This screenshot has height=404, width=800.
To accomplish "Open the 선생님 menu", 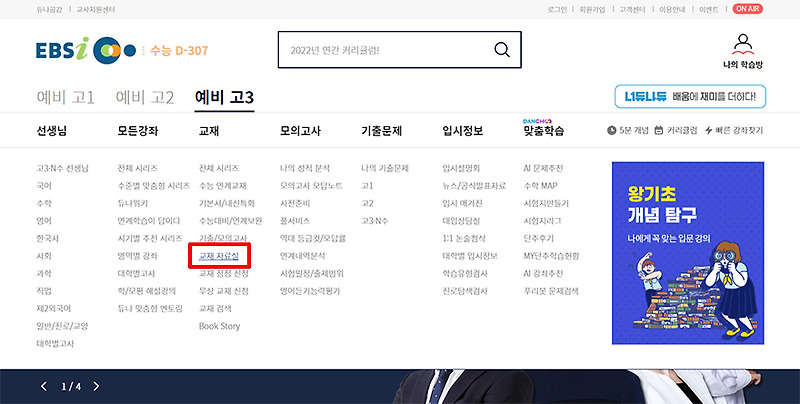I will click(52, 131).
